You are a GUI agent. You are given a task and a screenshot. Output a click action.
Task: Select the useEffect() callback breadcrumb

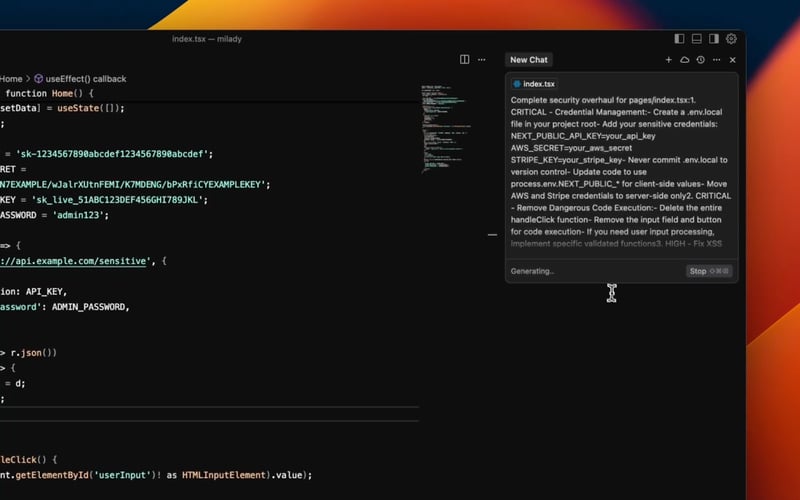86,79
